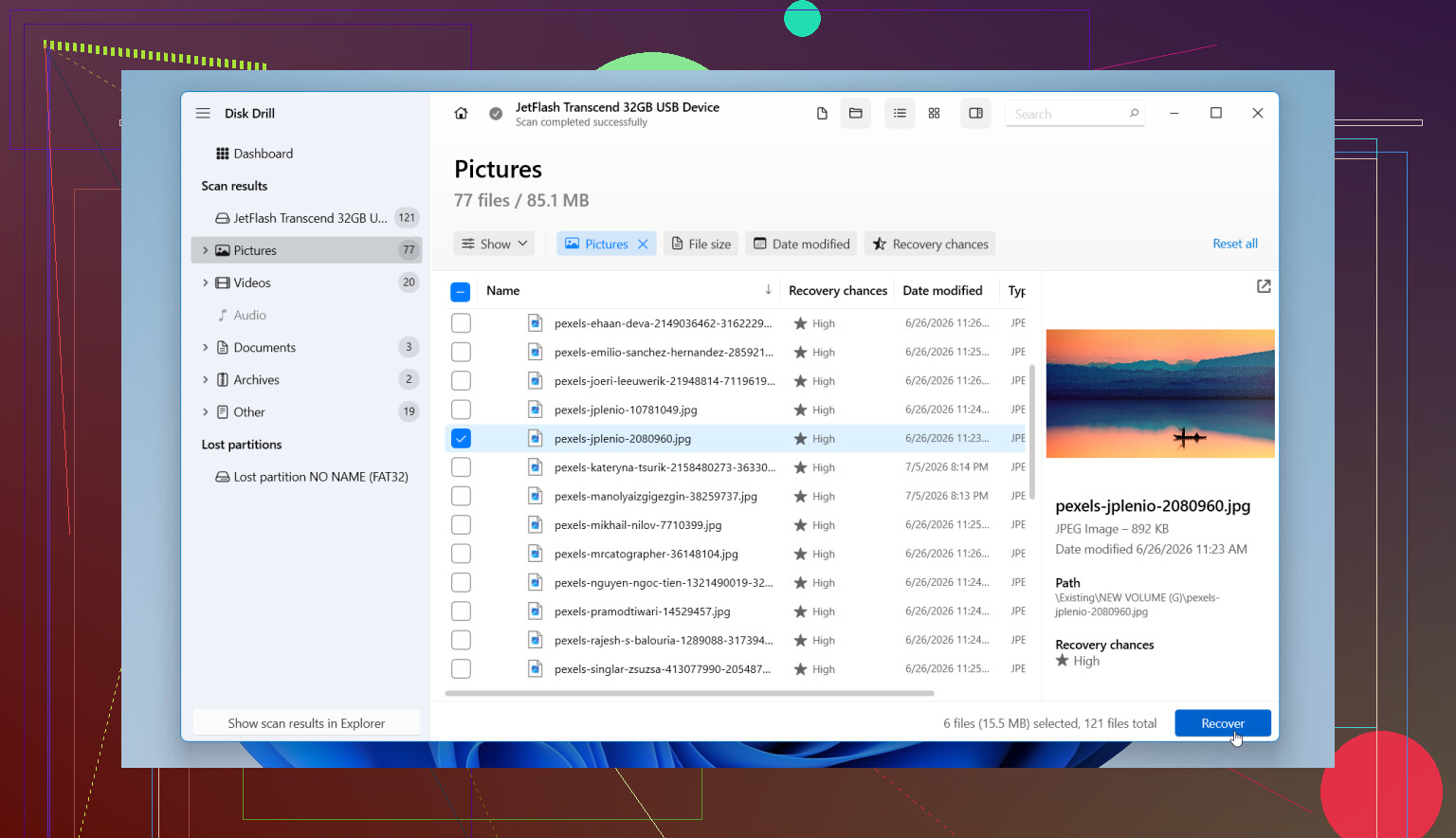Switch to grid thumbnails view icon

(934, 114)
